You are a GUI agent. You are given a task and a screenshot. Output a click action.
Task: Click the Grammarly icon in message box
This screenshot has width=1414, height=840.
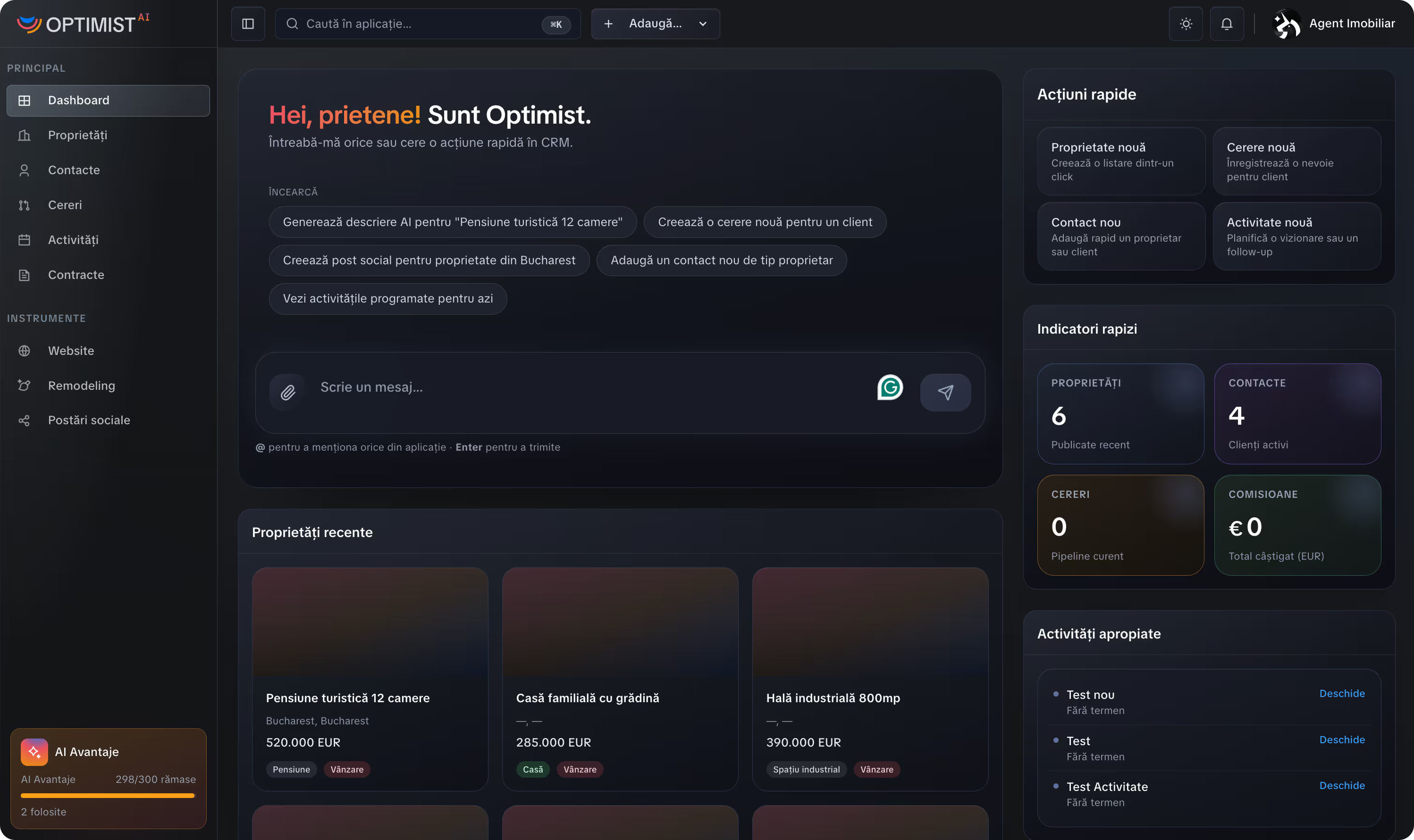click(890, 388)
